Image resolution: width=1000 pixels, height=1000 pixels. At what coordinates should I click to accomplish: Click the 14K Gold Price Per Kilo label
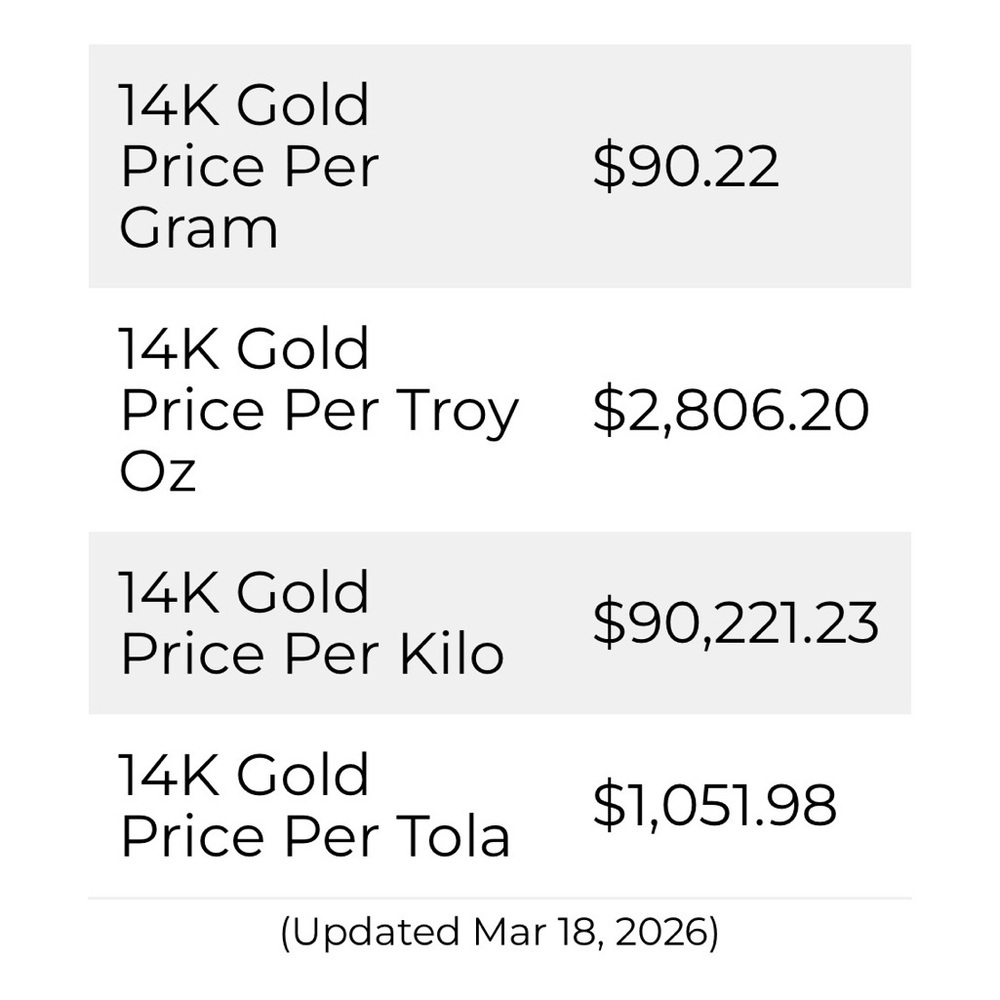(x=311, y=623)
